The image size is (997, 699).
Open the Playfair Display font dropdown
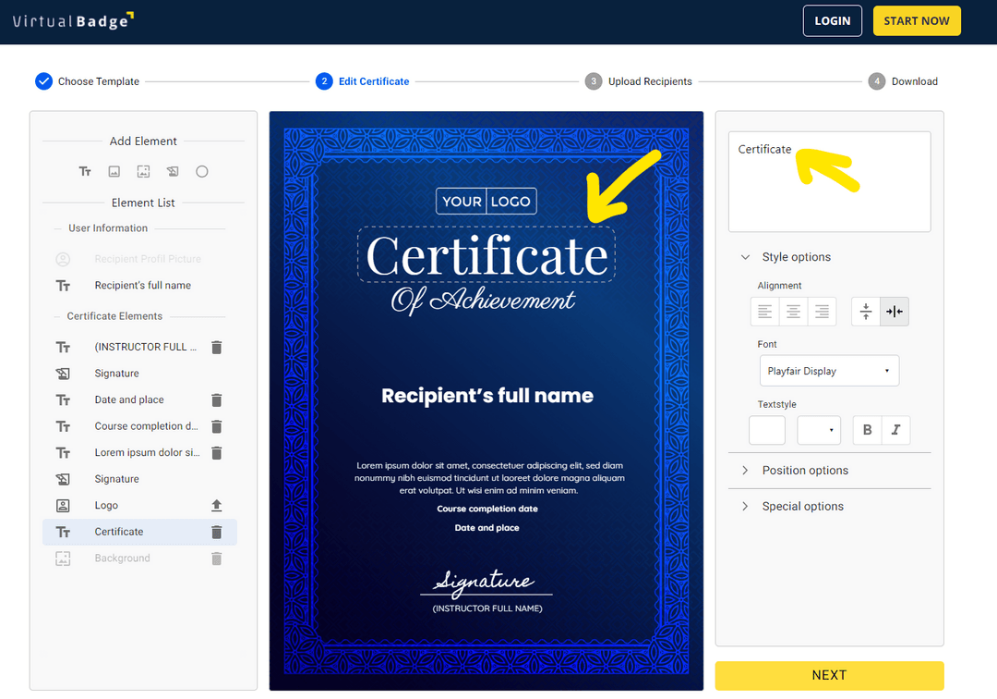click(x=829, y=370)
